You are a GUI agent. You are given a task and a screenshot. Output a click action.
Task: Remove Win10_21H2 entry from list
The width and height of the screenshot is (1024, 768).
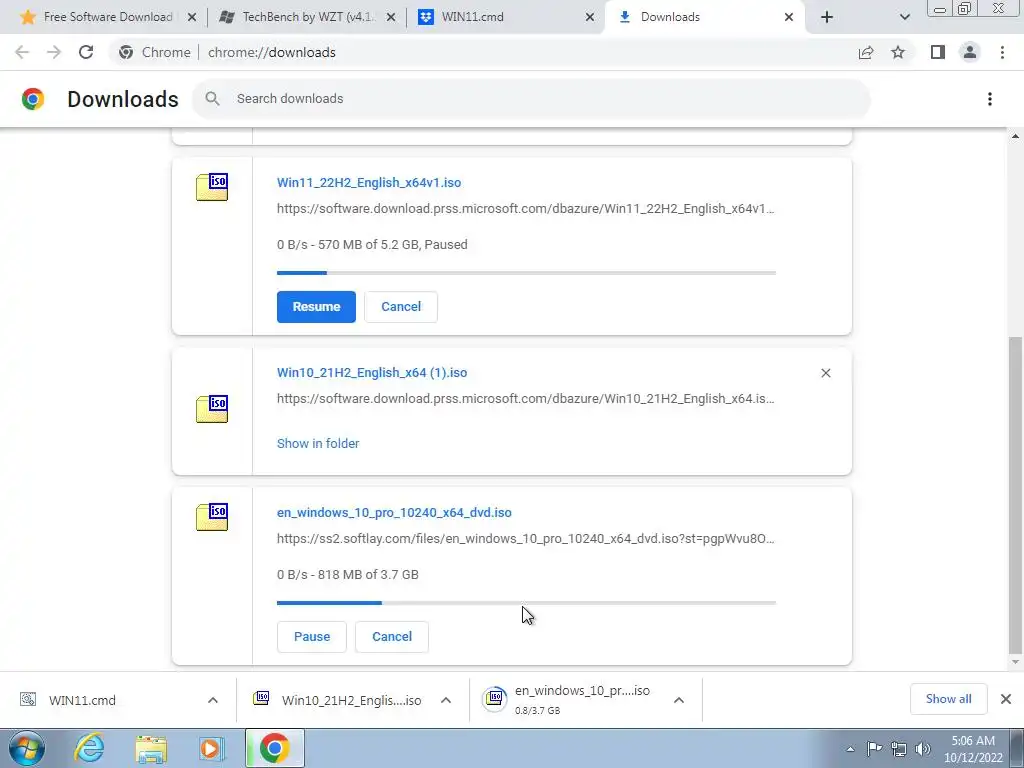coord(825,373)
